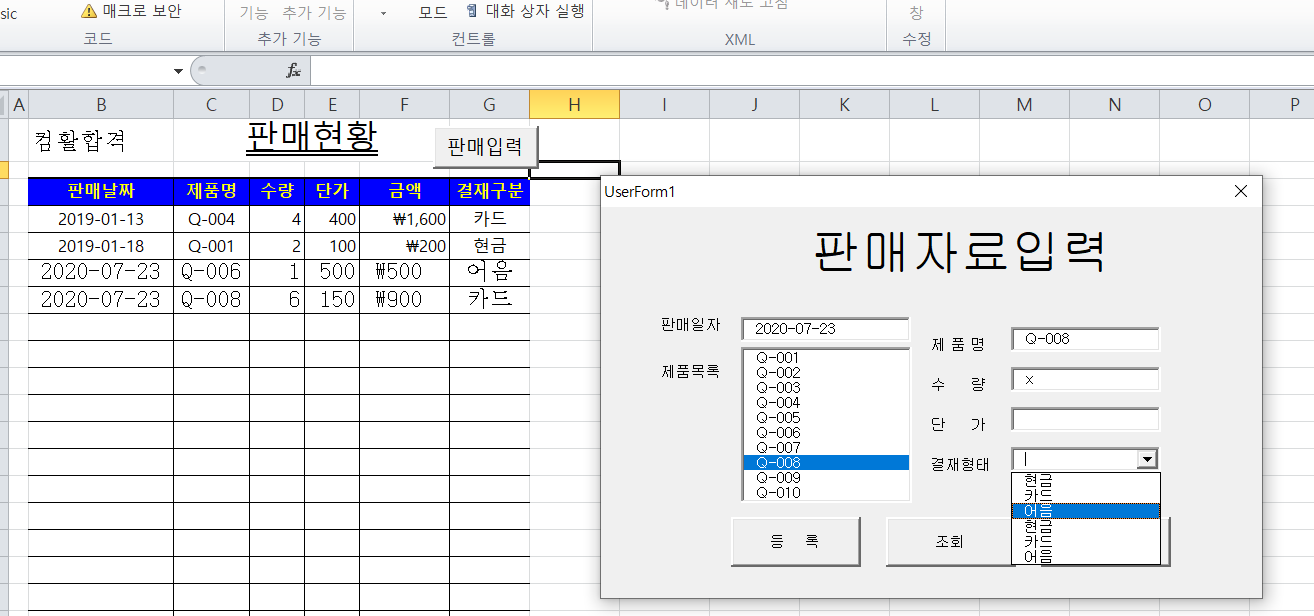This screenshot has width=1314, height=616.
Task: Choose the highlighted 어음 option in dropdown
Action: pyautogui.click(x=1084, y=510)
